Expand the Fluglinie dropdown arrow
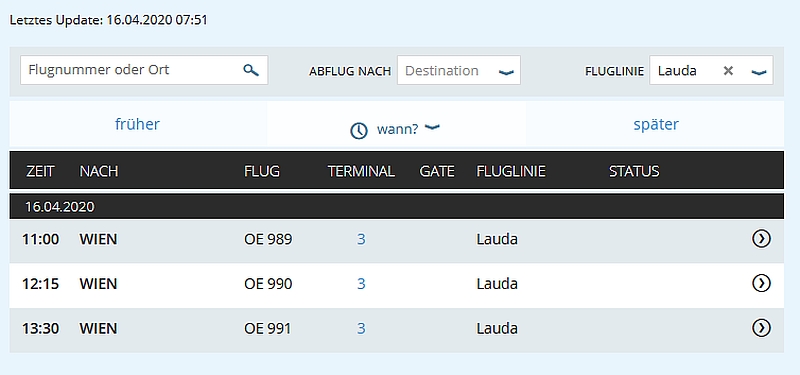This screenshot has height=375, width=800. point(759,72)
